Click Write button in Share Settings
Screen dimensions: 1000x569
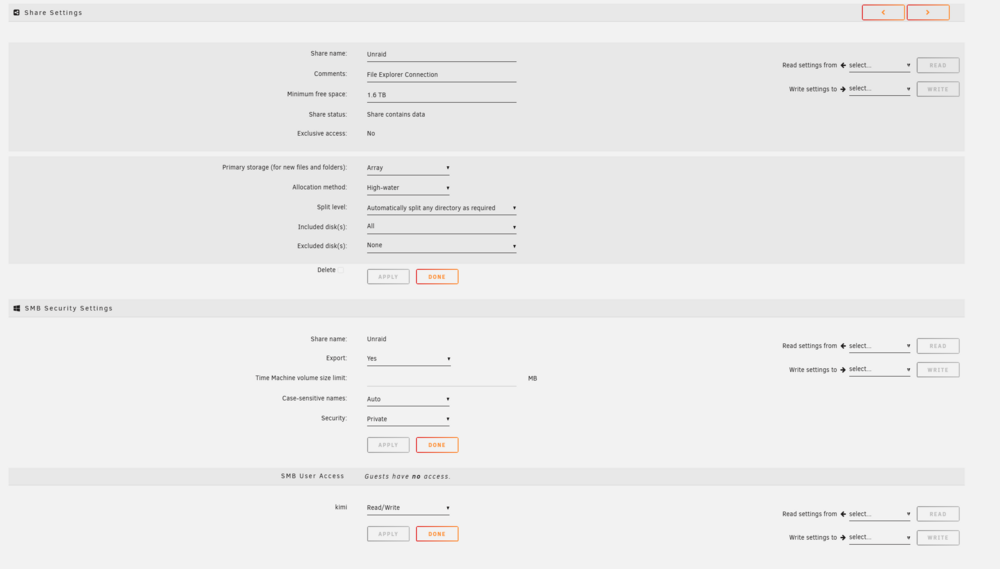[938, 89]
